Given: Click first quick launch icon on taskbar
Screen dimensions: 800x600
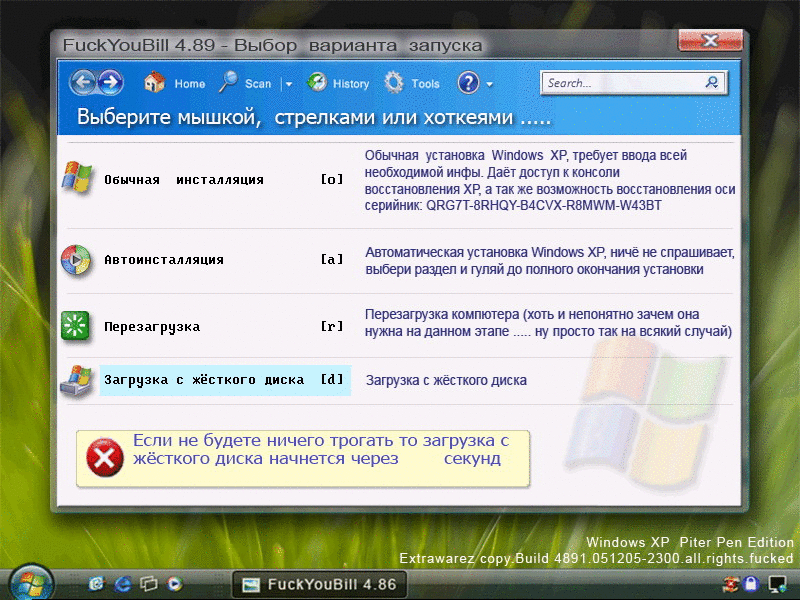Looking at the screenshot, I should coord(96,583).
